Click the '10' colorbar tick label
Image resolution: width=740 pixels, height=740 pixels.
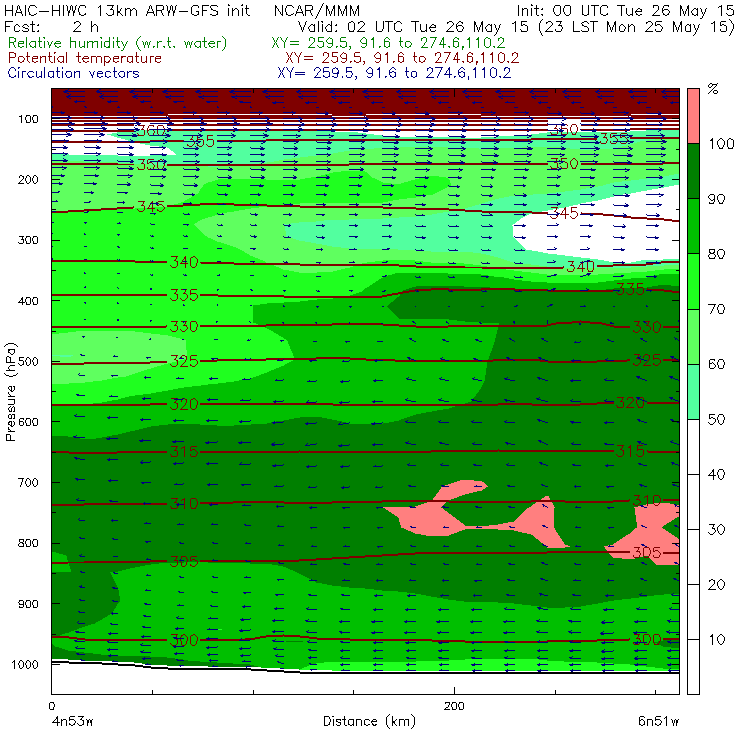pos(716,639)
